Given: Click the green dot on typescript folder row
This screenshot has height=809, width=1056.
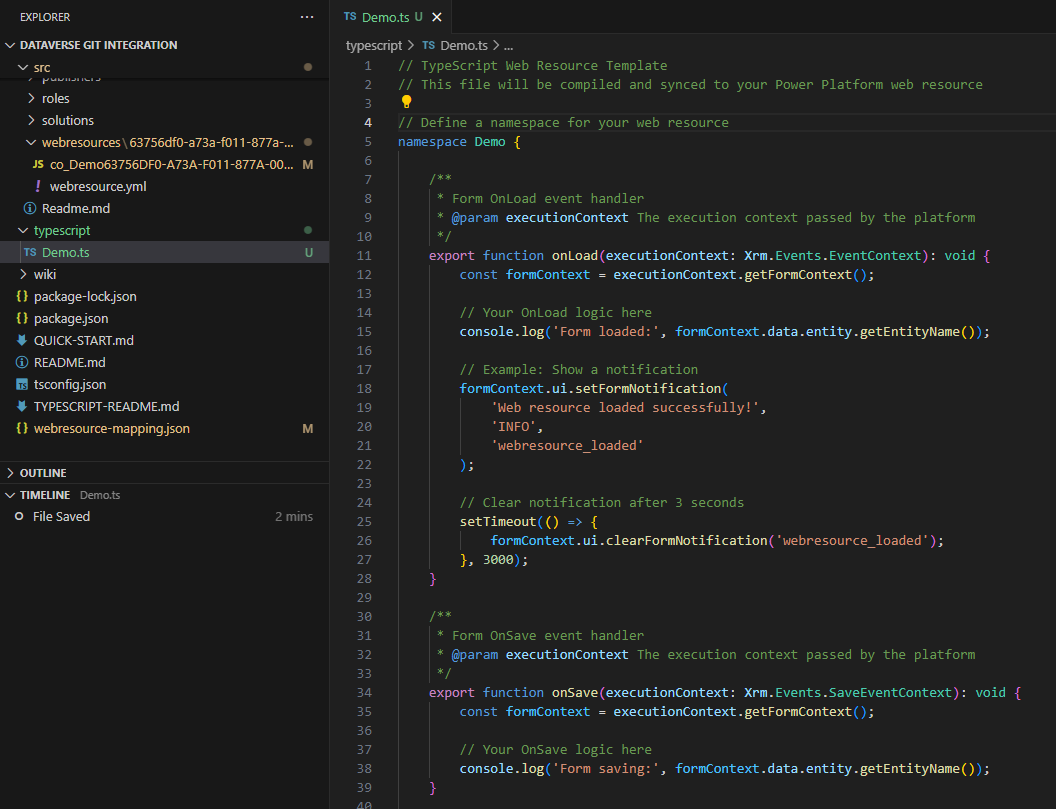Looking at the screenshot, I should point(308,230).
